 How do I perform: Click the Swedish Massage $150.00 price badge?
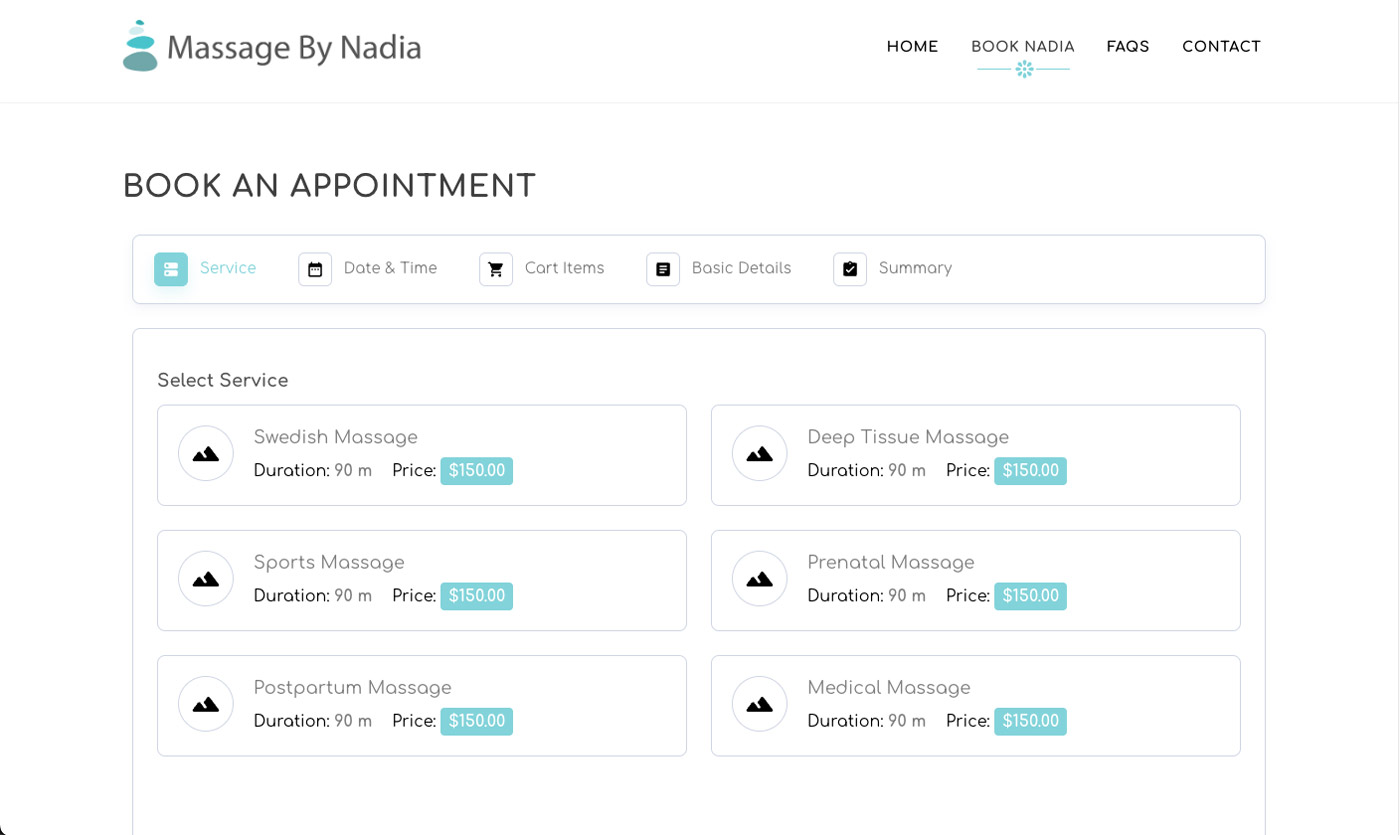pyautogui.click(x=476, y=471)
